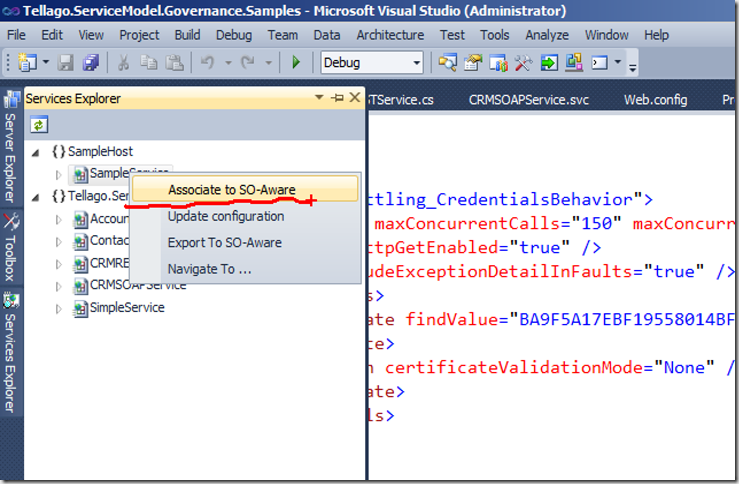Click the Save toolbar icon
Viewport: 739px width, 484px height.
coord(66,62)
